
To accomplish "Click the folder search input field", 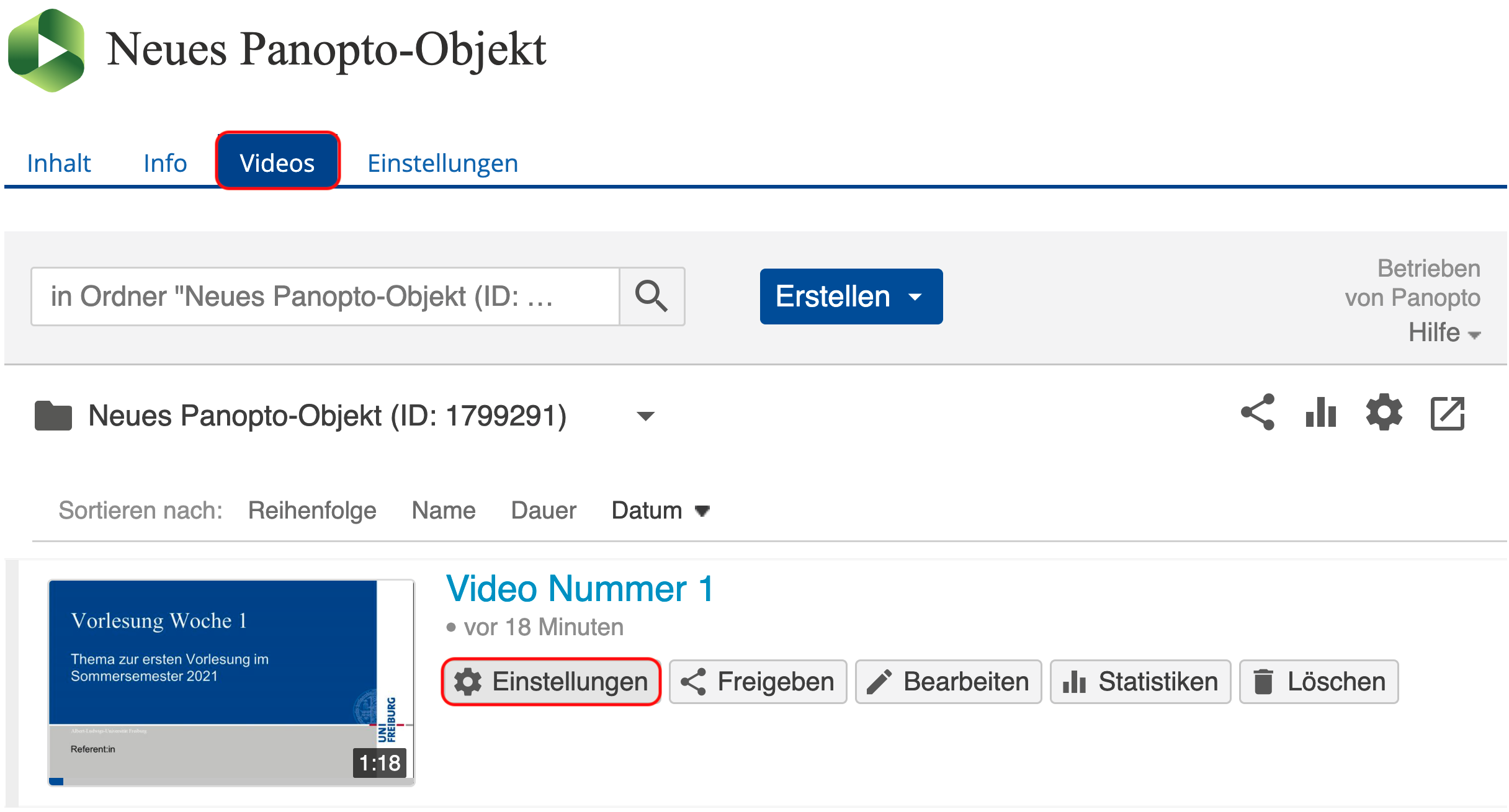I will point(326,297).
